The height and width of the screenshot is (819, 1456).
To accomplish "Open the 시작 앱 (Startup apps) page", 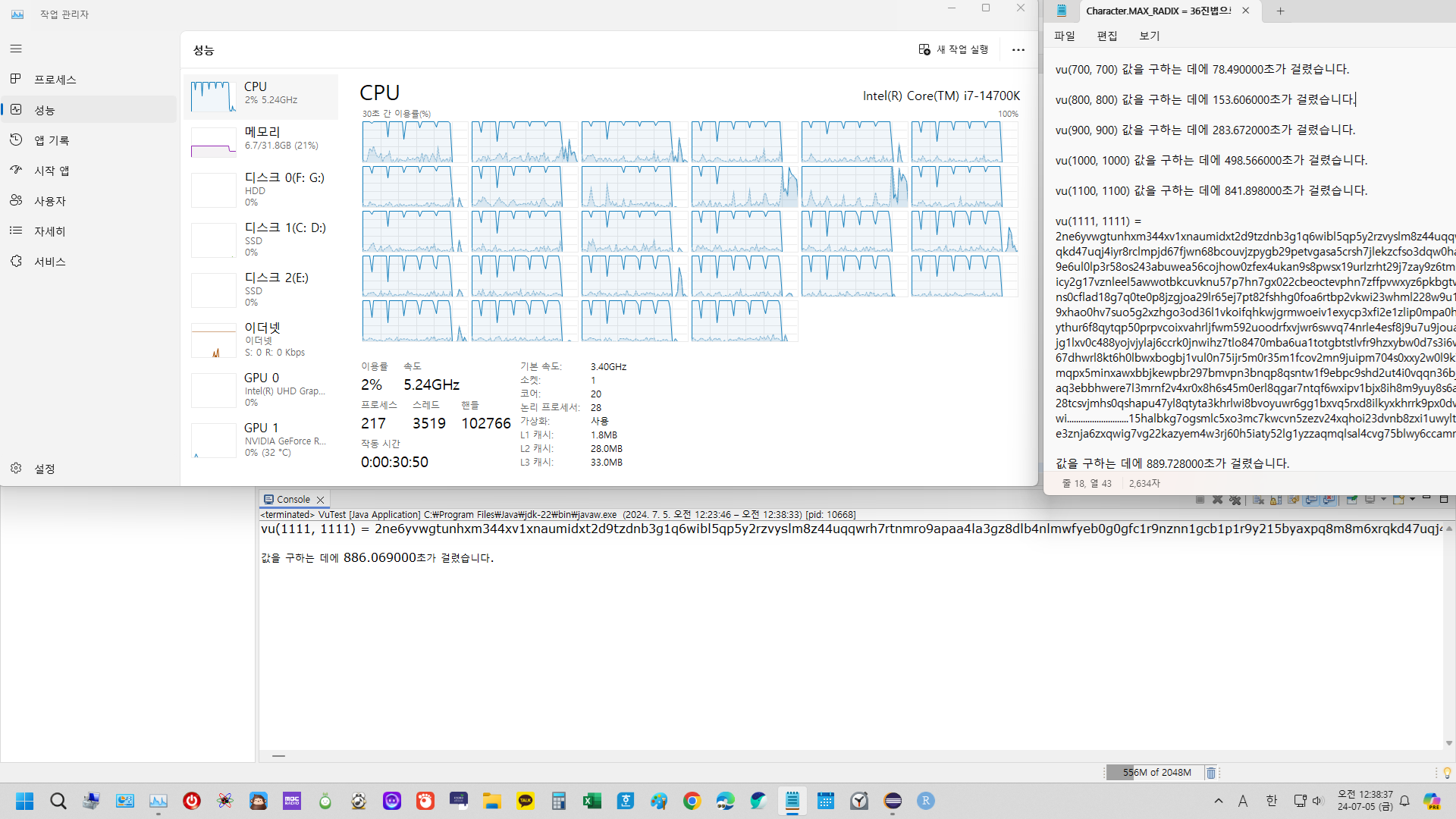I will [x=52, y=171].
